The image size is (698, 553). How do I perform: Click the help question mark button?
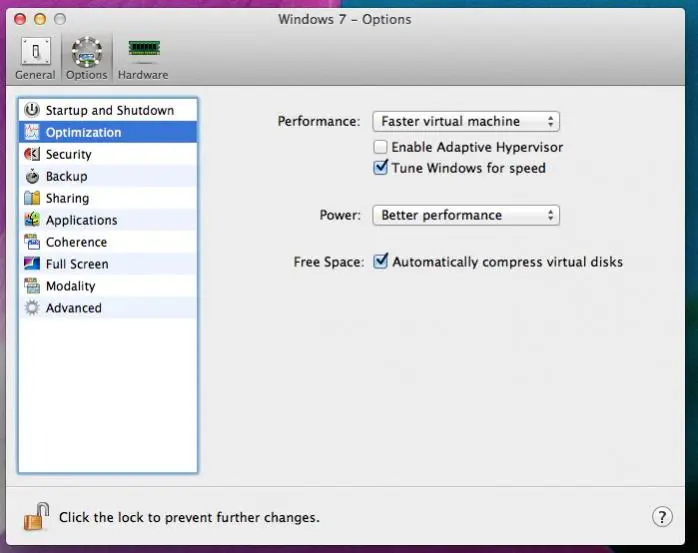tap(662, 517)
